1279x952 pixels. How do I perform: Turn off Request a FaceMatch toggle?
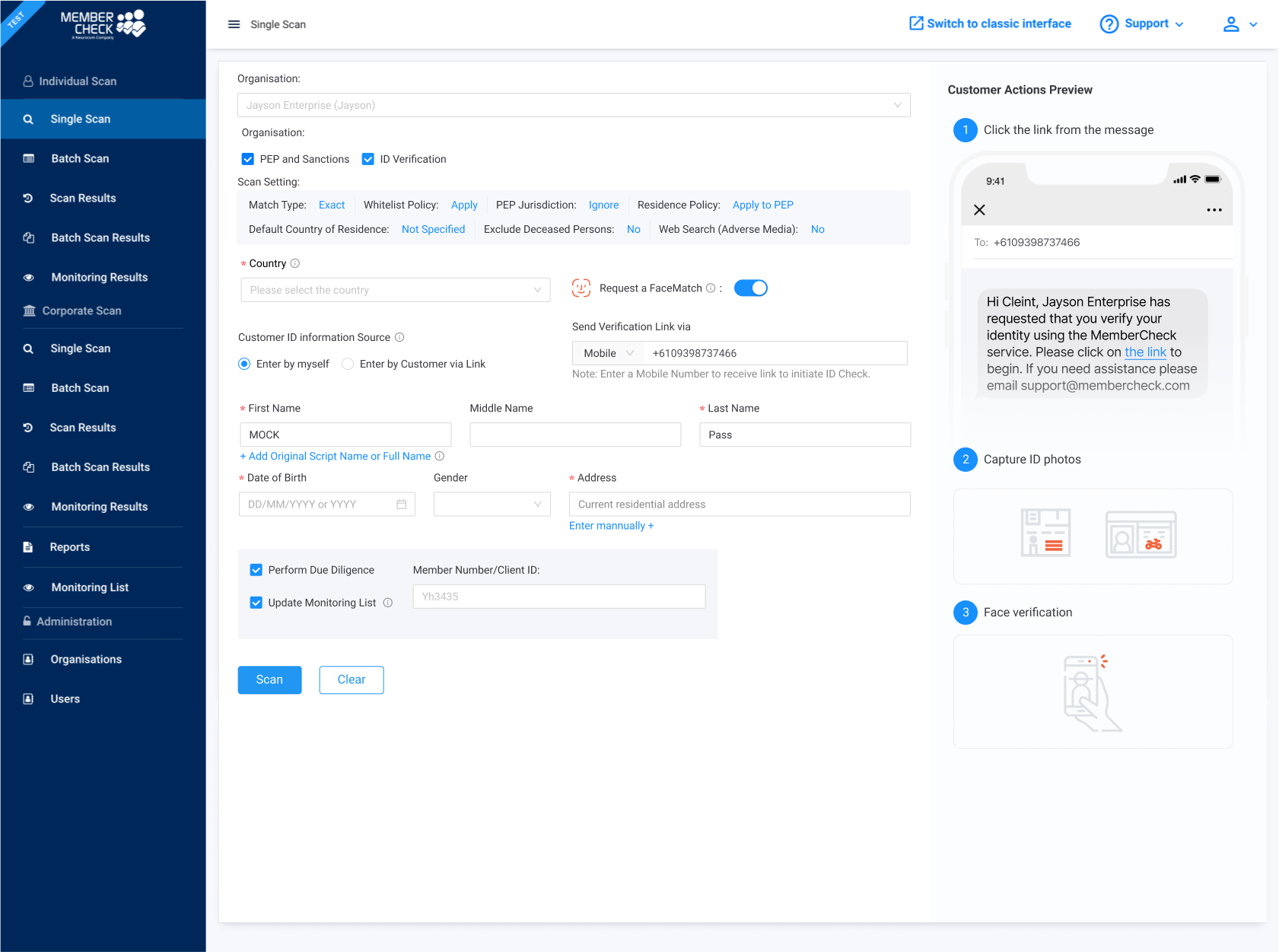(x=750, y=288)
